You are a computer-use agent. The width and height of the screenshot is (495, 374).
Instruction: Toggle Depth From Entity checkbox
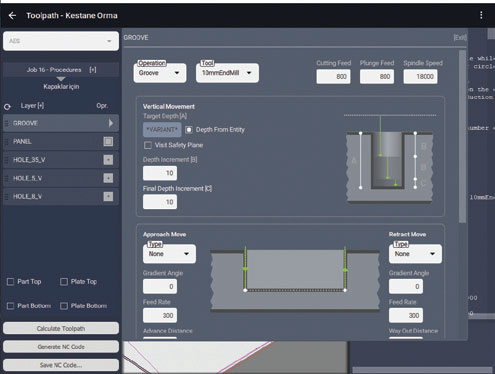189,130
